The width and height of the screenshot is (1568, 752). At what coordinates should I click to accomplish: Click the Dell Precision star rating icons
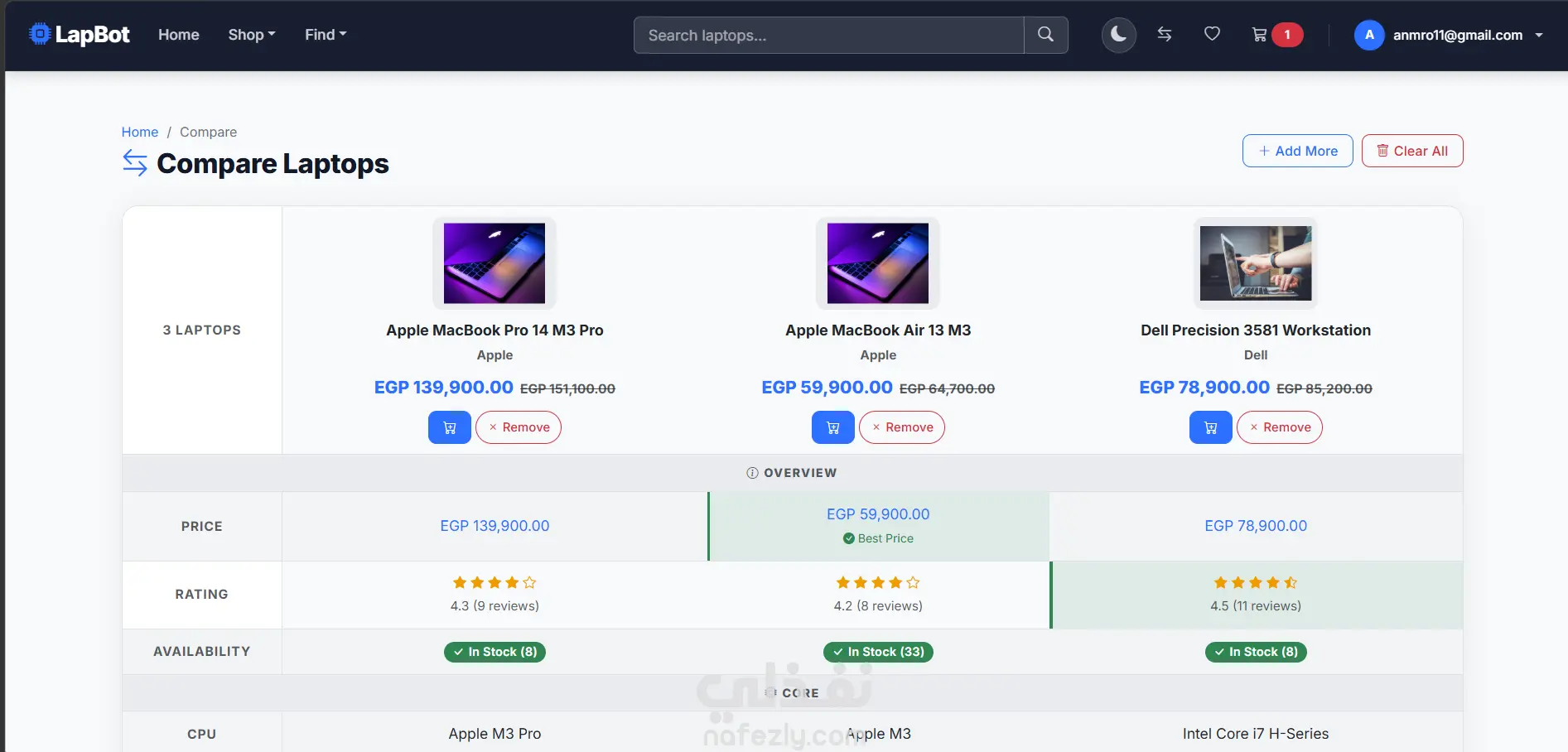pyautogui.click(x=1256, y=583)
